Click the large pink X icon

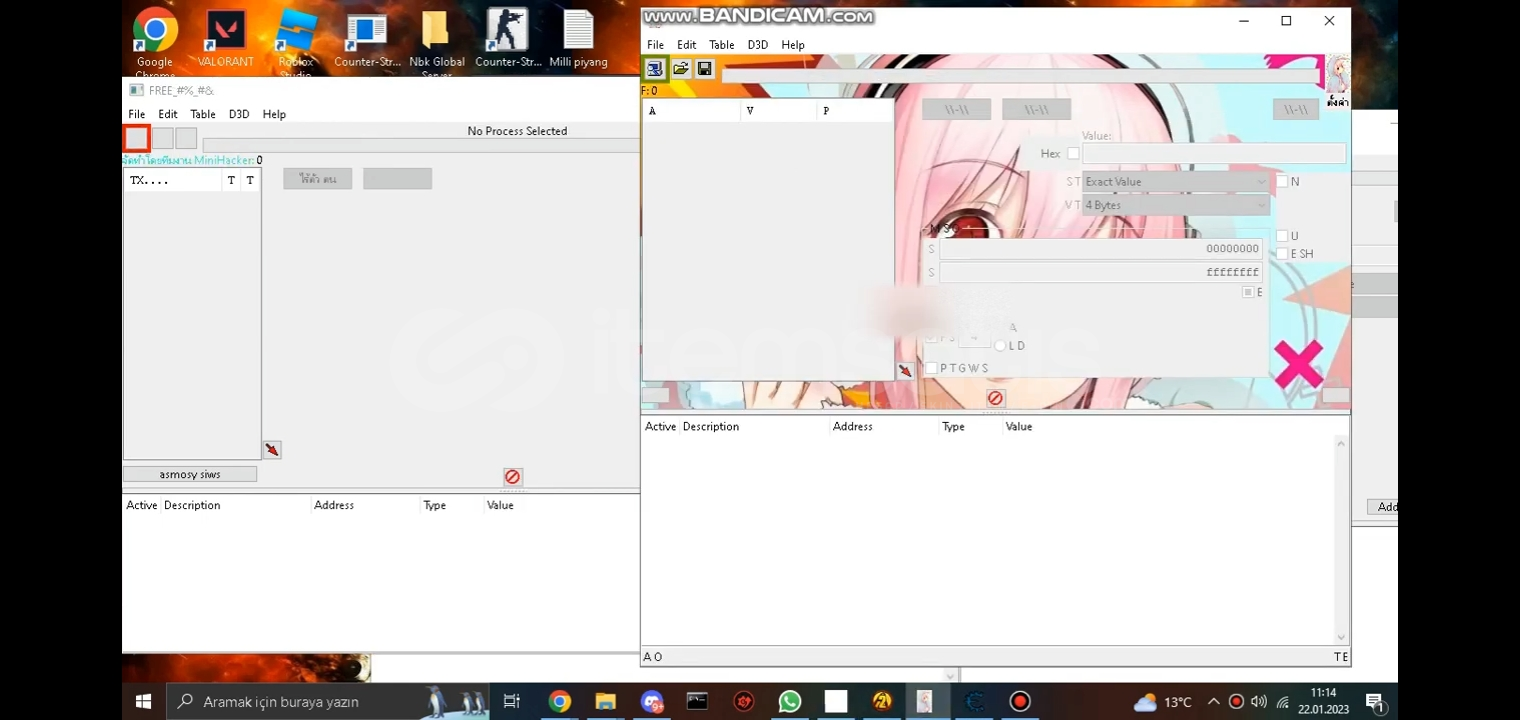[1298, 363]
